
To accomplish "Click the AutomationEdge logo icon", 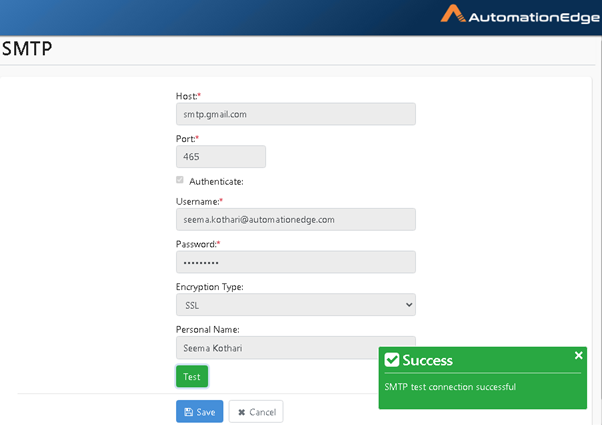I will pos(453,14).
